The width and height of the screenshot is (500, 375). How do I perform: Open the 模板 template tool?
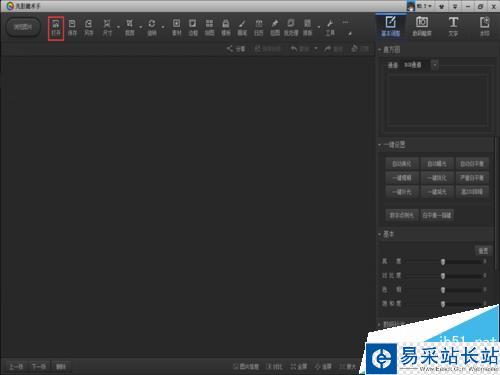point(226,28)
